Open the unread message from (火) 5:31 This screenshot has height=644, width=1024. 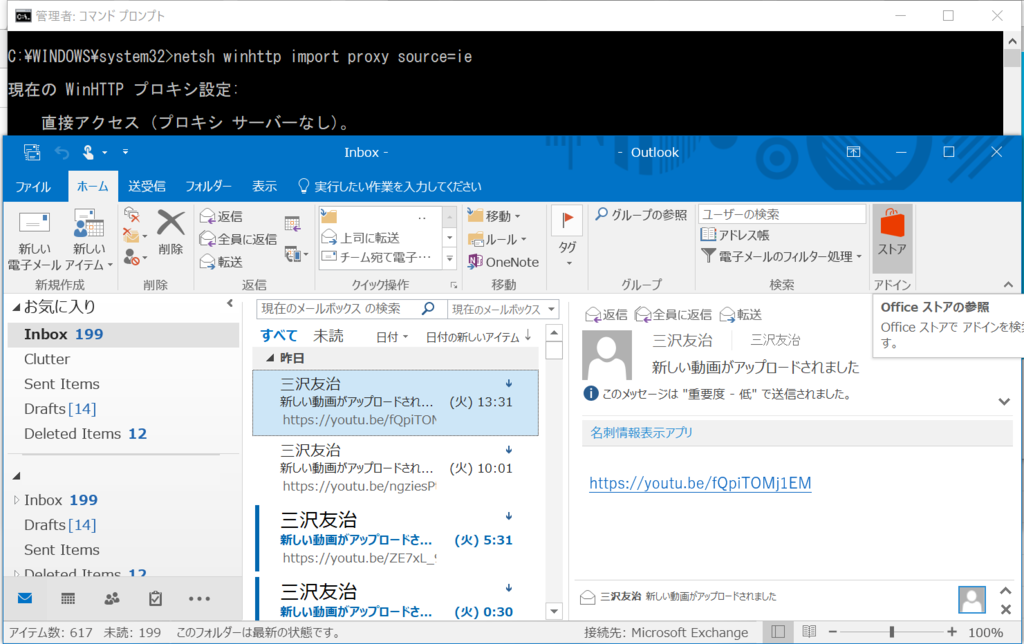pyautogui.click(x=396, y=537)
